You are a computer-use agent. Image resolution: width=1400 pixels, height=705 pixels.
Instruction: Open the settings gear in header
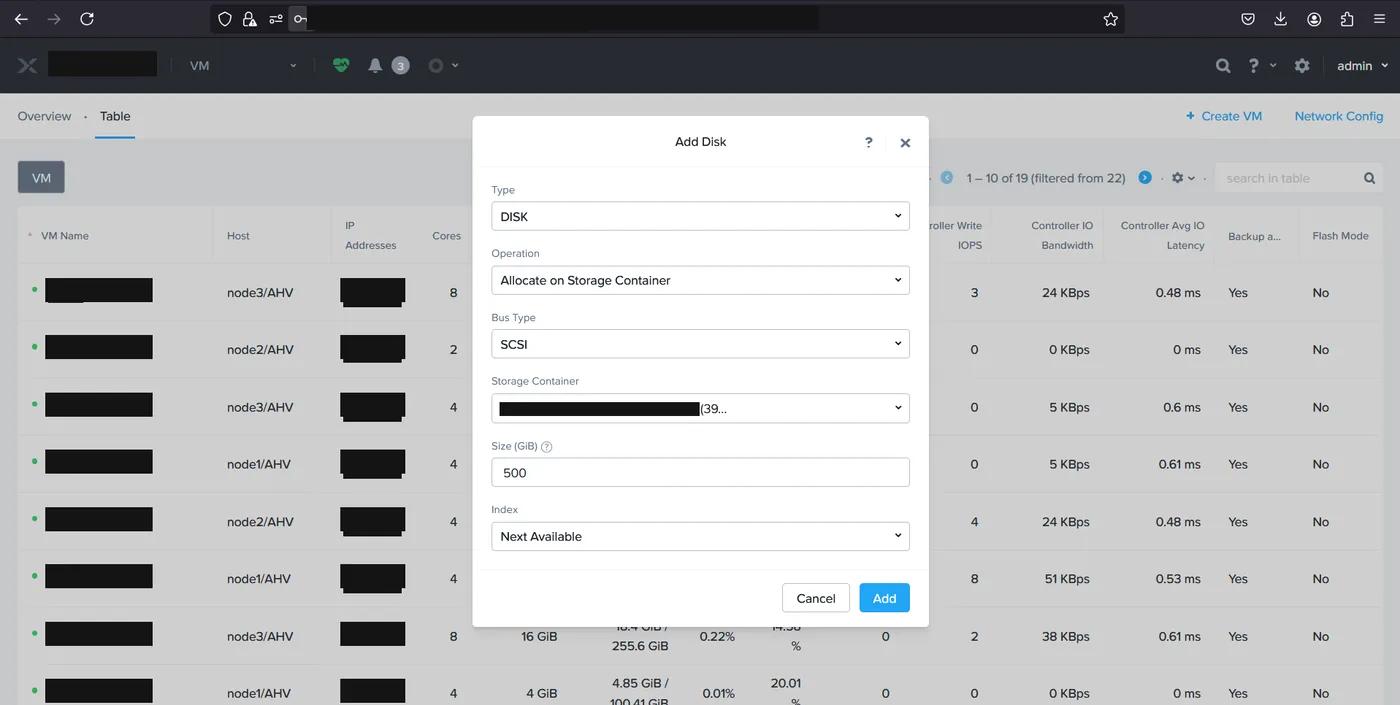click(x=1301, y=65)
